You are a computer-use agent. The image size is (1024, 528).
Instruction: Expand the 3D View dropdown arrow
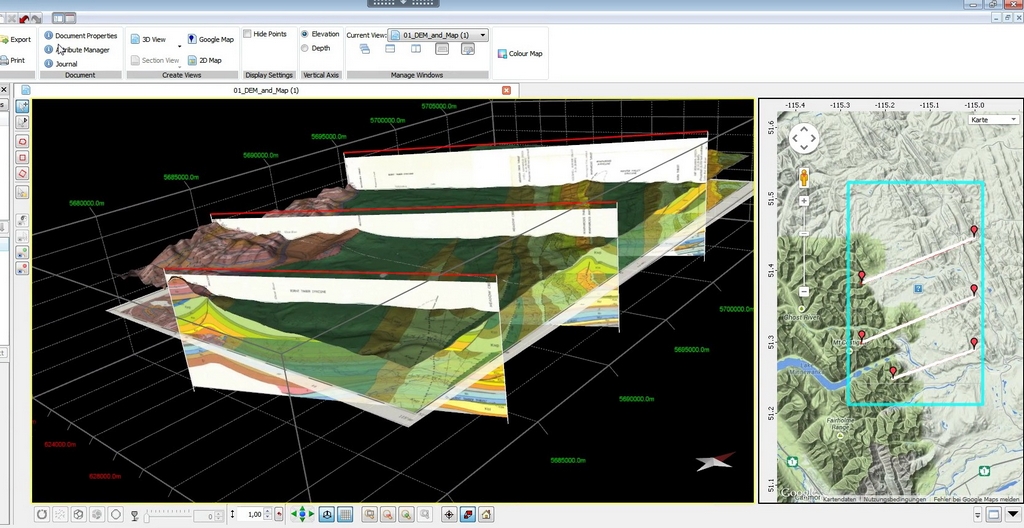(179, 45)
